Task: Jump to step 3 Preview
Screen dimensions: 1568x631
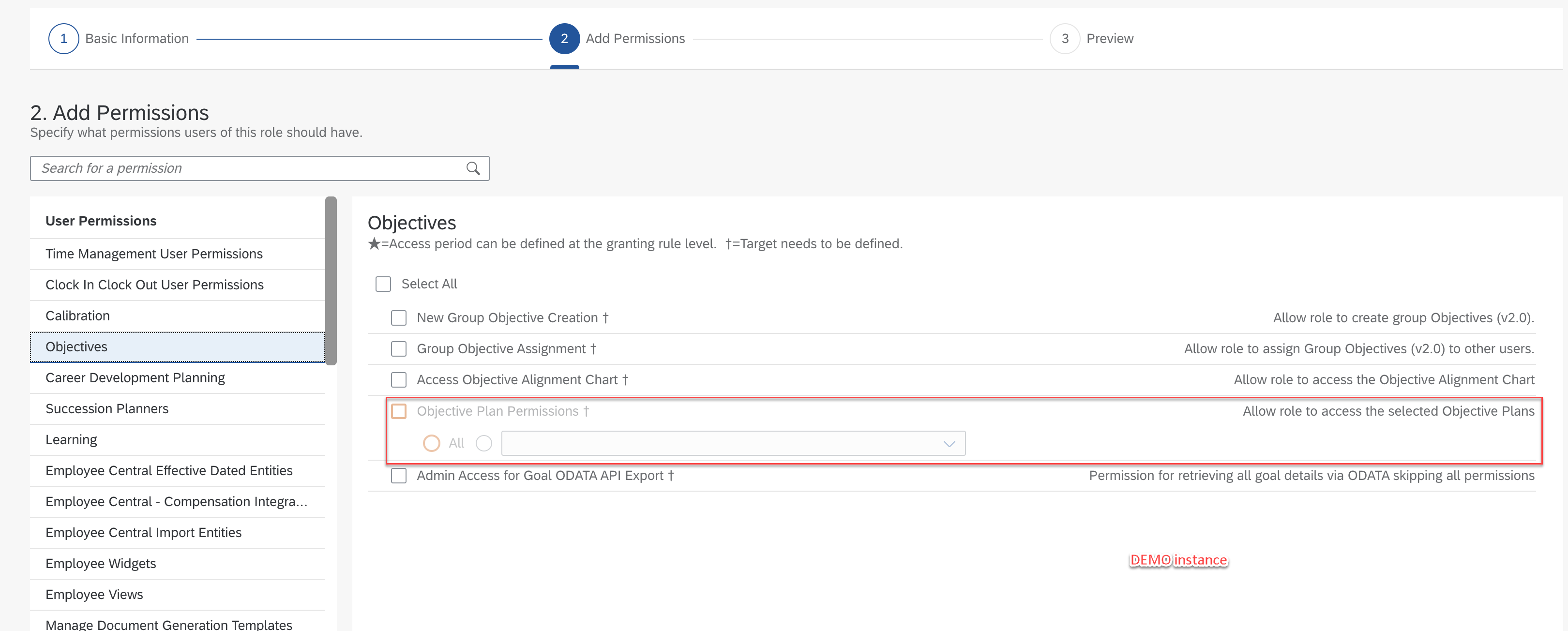Action: coord(1092,39)
